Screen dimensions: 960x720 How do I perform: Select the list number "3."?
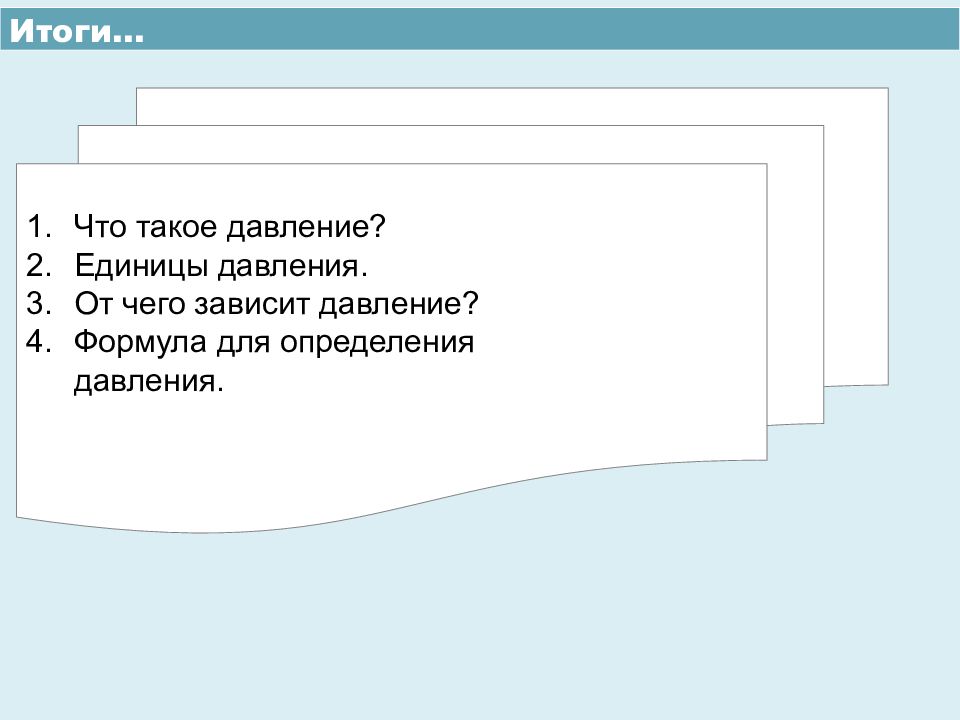(38, 304)
